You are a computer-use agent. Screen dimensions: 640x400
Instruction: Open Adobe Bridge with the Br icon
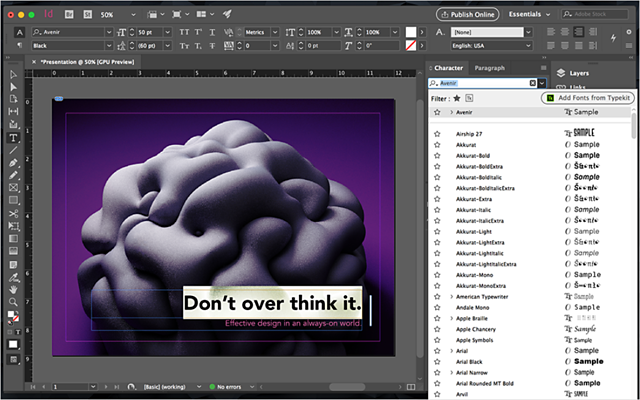coord(68,15)
